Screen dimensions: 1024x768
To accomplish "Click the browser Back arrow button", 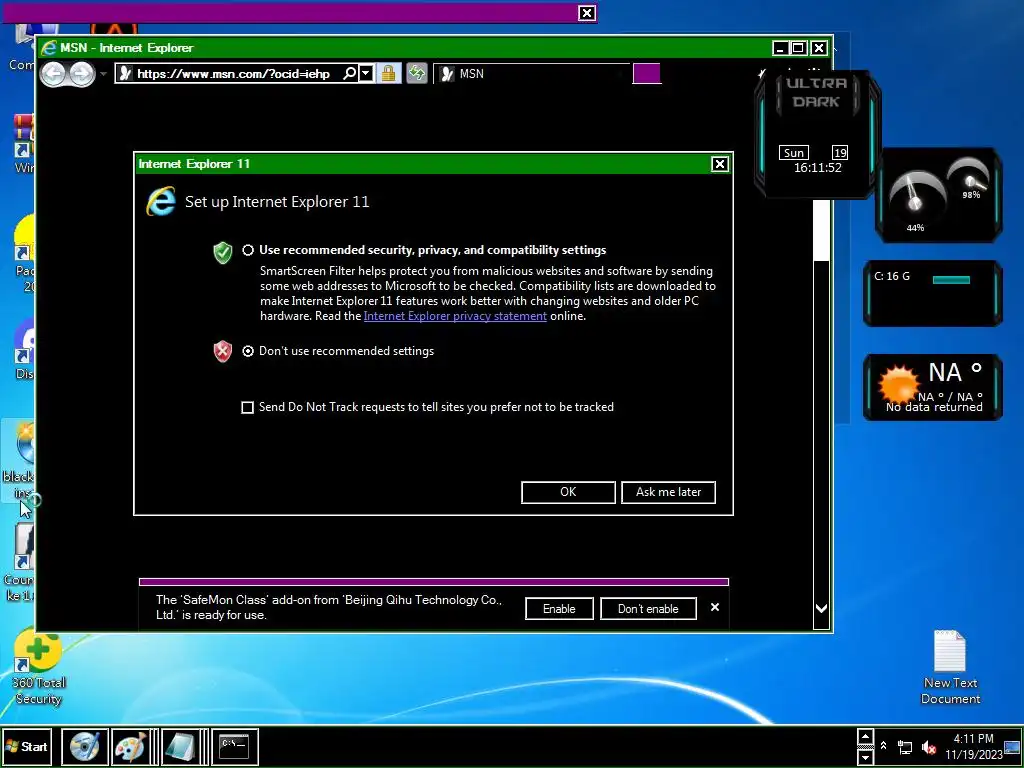I will (54, 74).
